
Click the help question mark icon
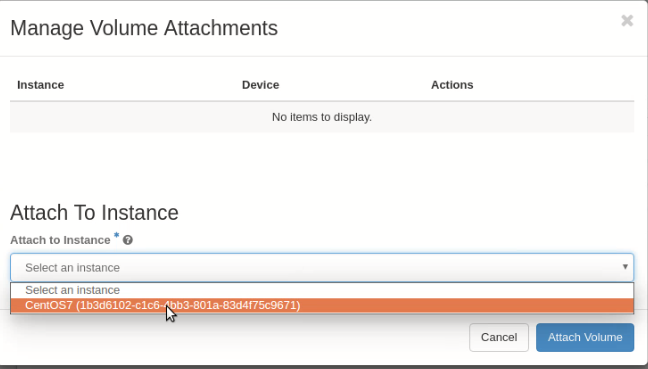(x=128, y=240)
